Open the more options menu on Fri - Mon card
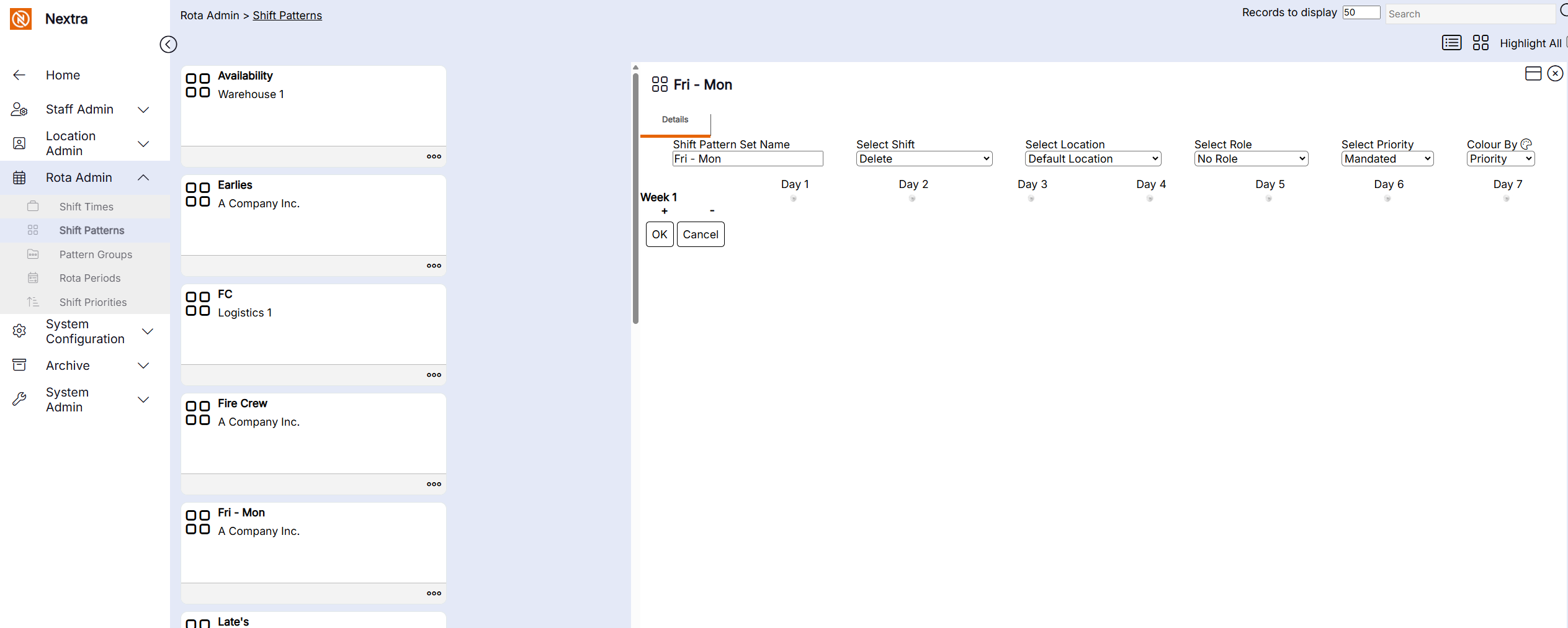Image resolution: width=1568 pixels, height=628 pixels. [x=434, y=593]
